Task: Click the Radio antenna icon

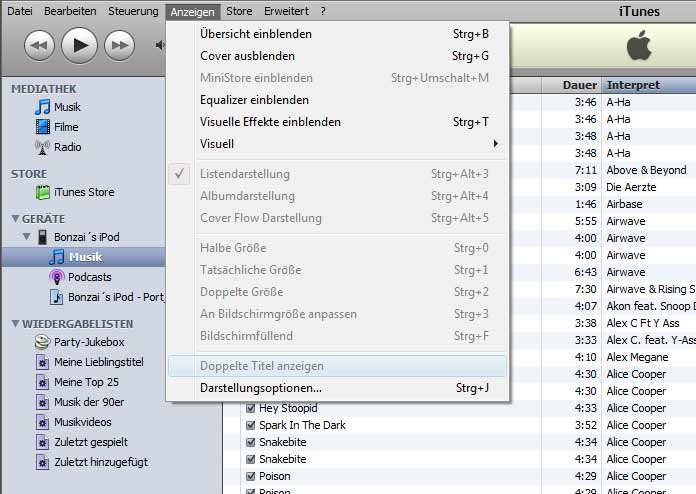Action: (43, 147)
